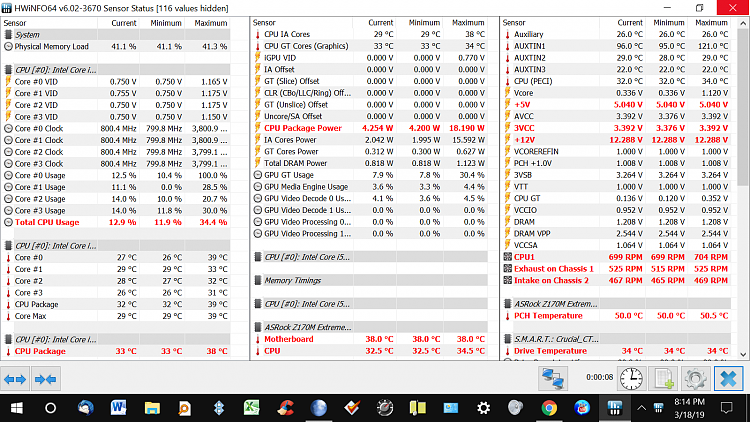Viewport: 750px width, 422px height.
Task: Launch Thunderbird from the taskbar
Action: (x=86, y=408)
